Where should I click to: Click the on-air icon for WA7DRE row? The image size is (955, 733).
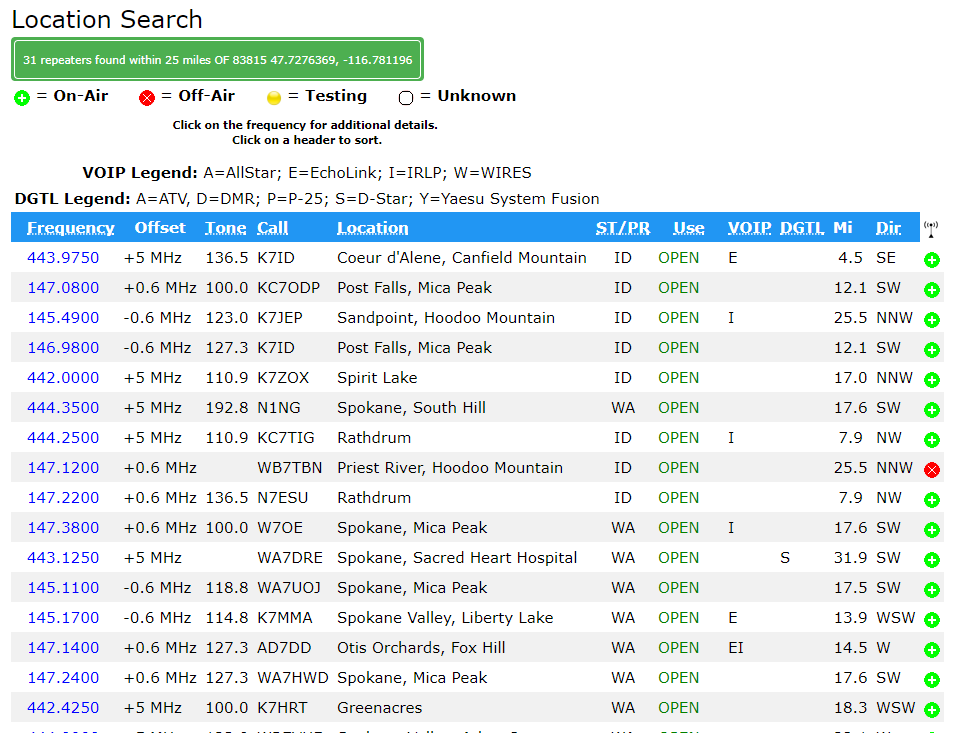point(932,560)
